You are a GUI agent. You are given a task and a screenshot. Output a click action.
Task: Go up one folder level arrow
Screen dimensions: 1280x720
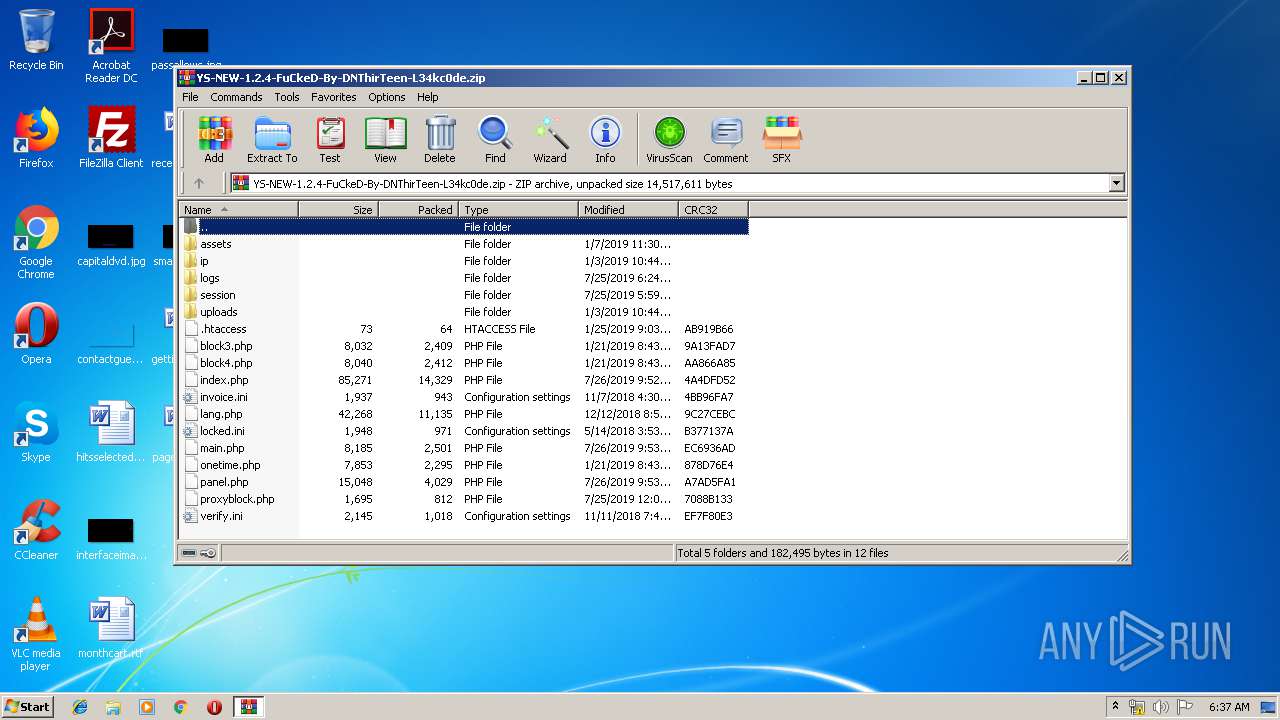coord(199,183)
